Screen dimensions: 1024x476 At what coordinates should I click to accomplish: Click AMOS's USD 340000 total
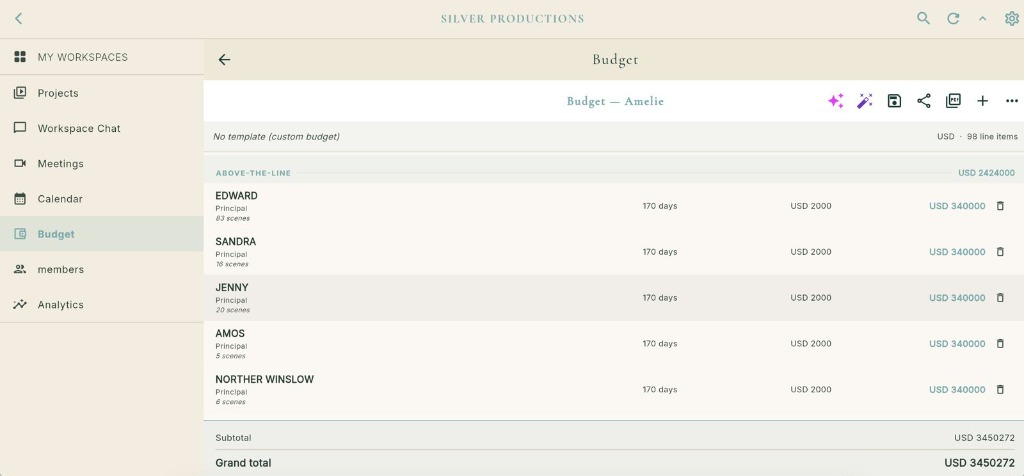point(957,343)
